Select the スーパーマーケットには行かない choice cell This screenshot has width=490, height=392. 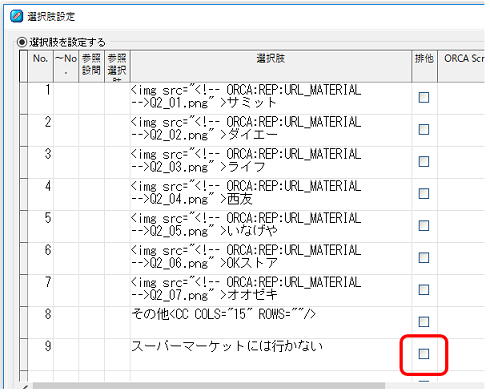[x=271, y=354]
